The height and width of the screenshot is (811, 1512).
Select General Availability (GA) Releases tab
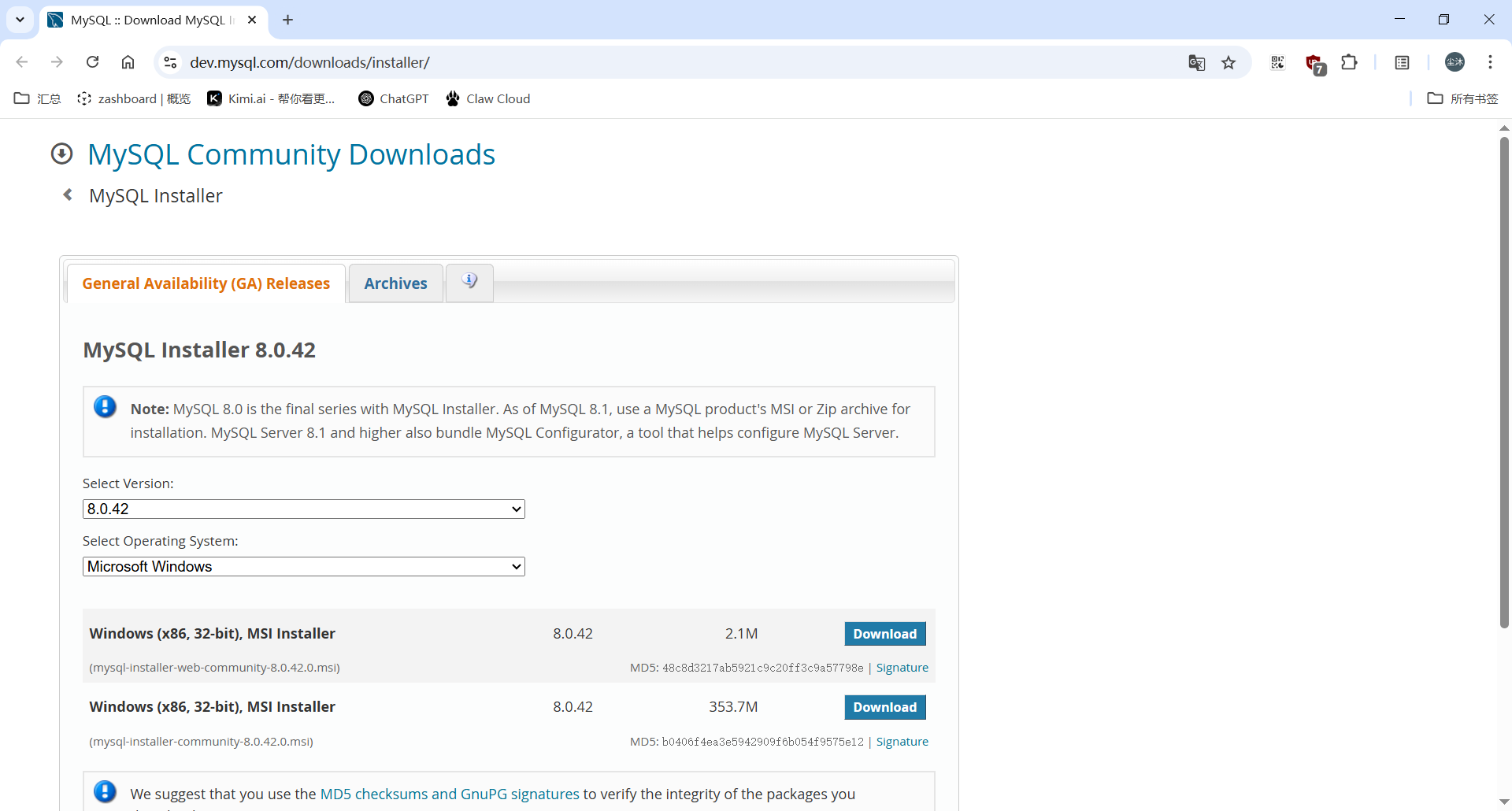tap(206, 283)
